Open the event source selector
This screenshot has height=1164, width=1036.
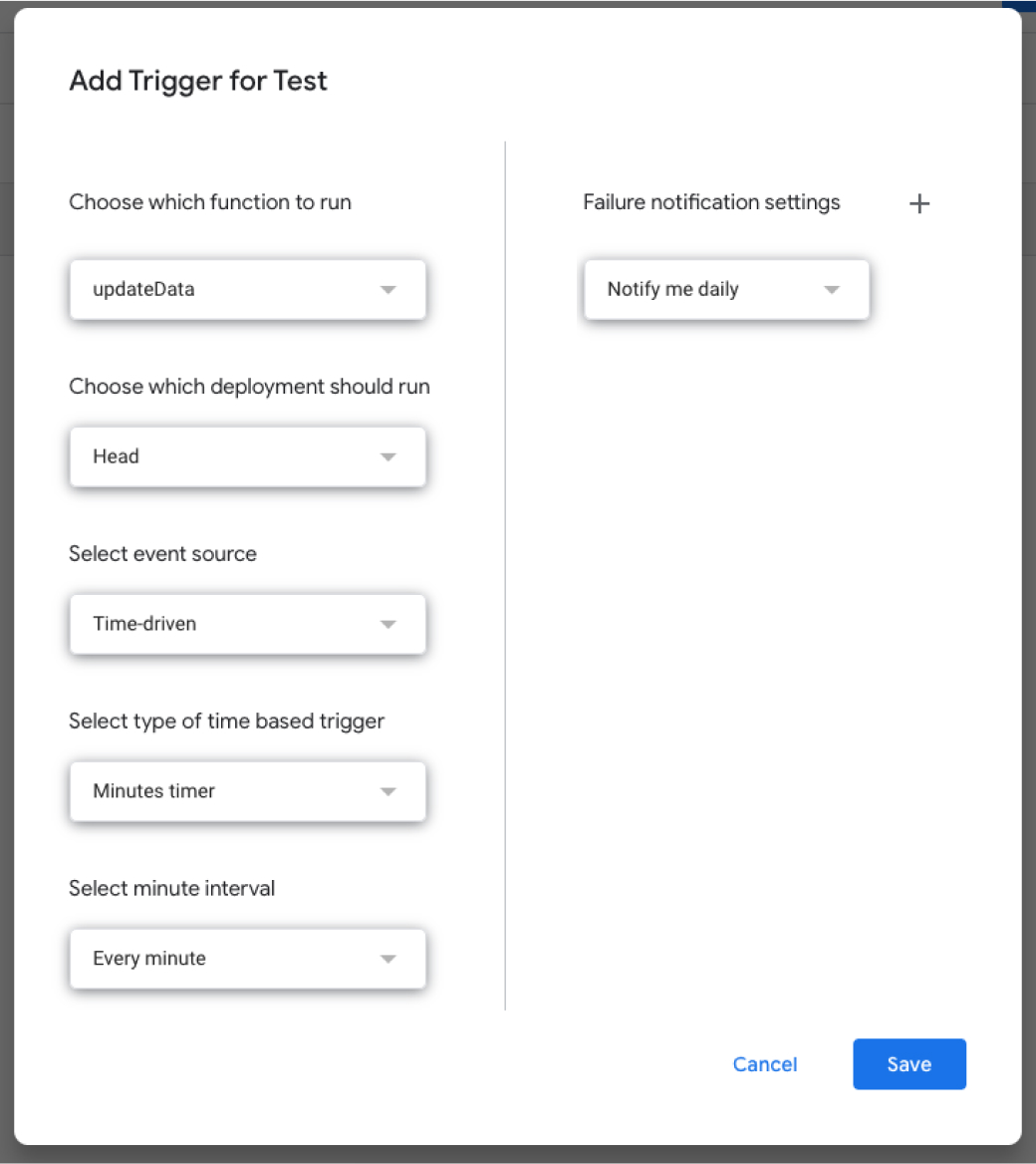click(247, 624)
